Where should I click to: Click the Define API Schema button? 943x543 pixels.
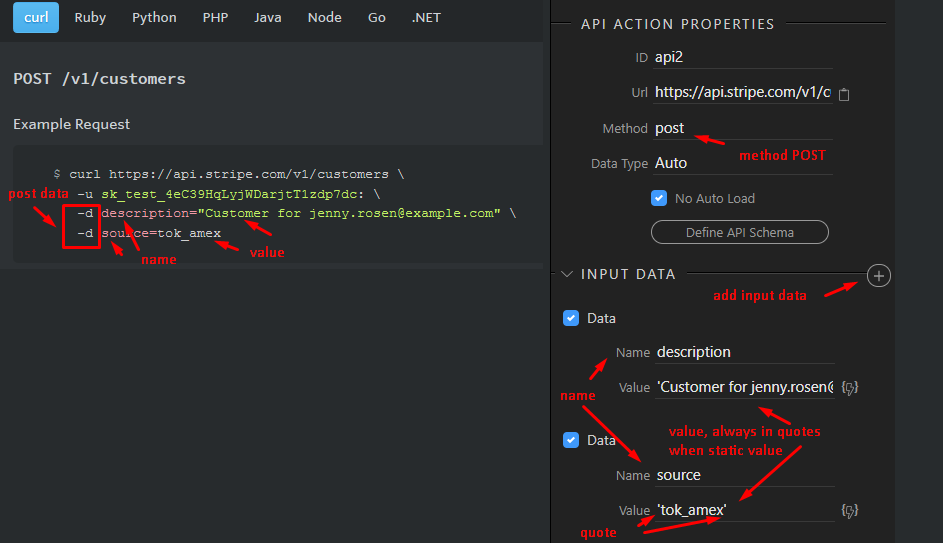coord(740,232)
